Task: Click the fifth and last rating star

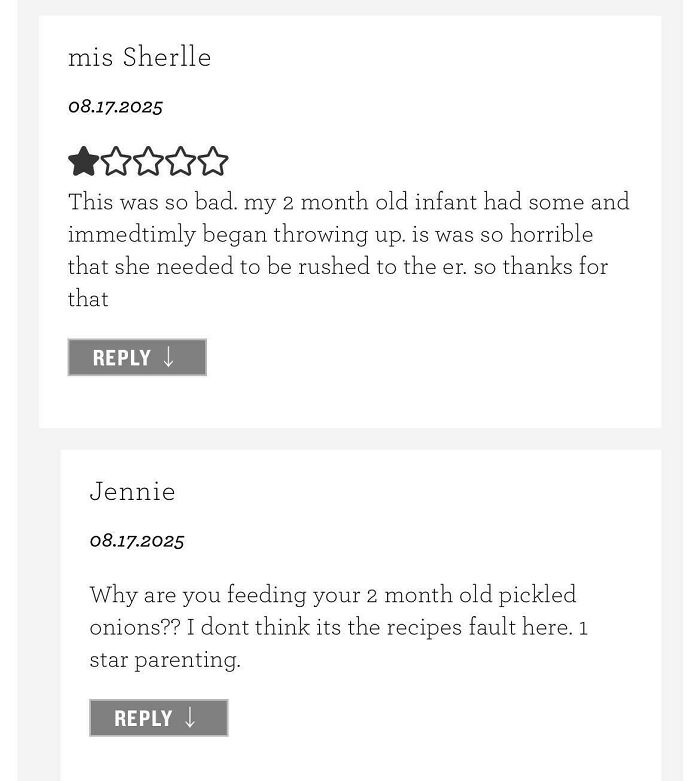Action: [212, 161]
